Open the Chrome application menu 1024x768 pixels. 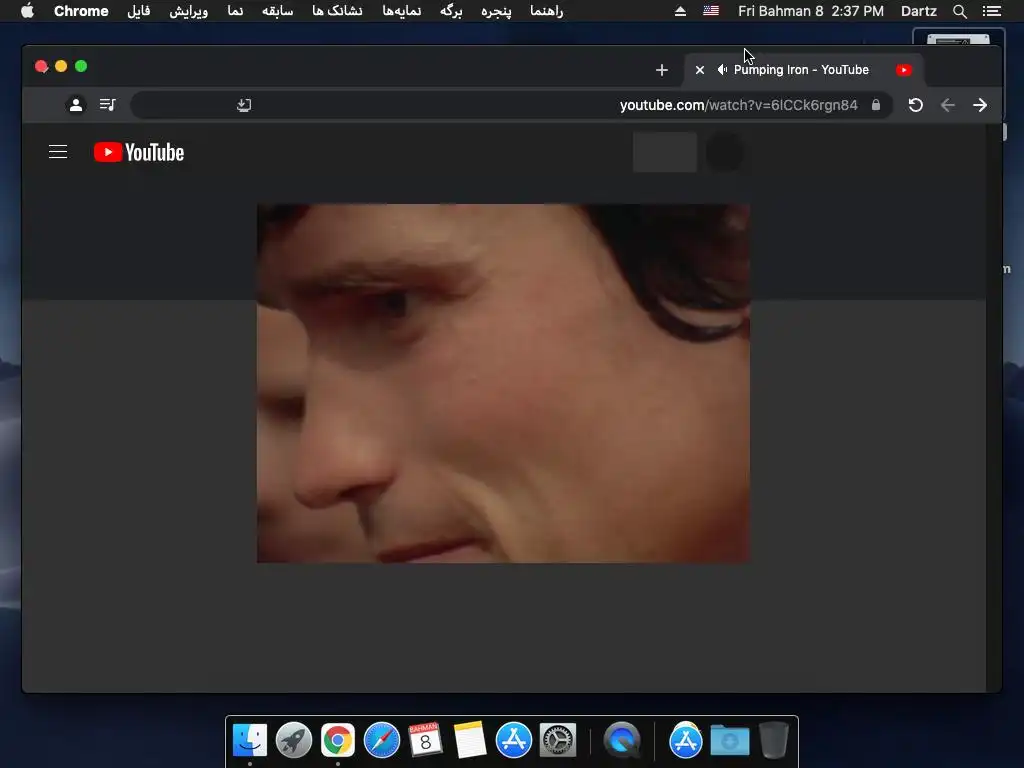tap(81, 11)
